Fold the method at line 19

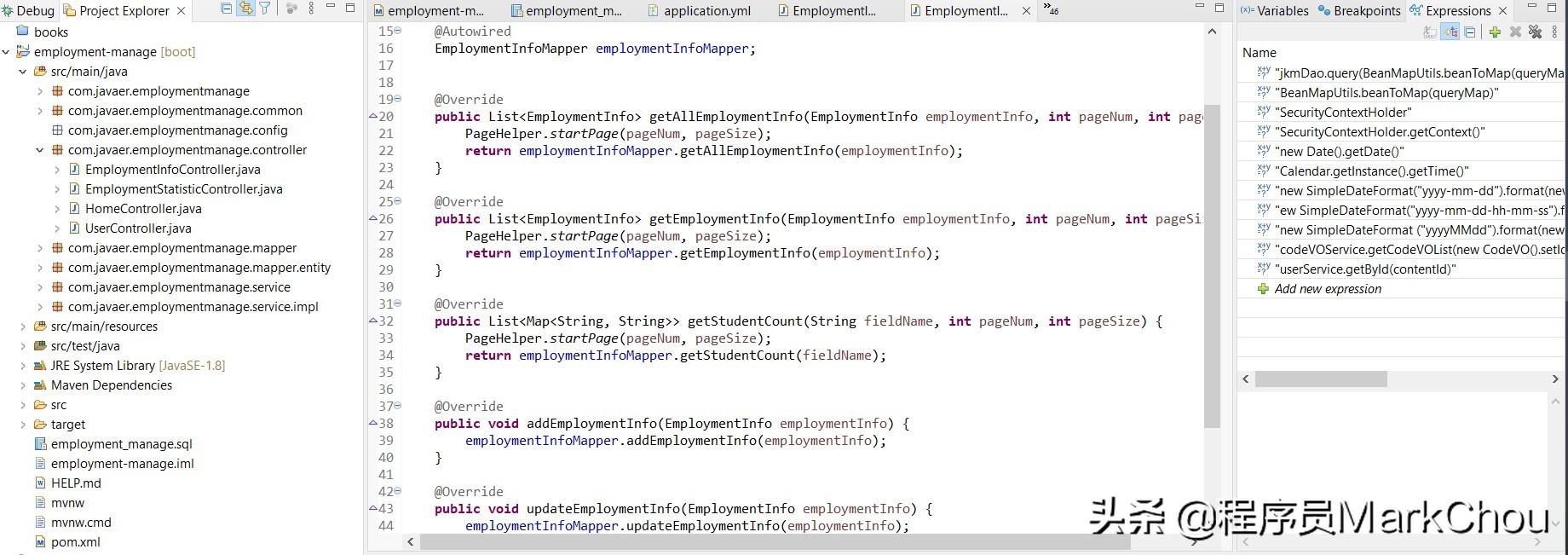(x=398, y=99)
